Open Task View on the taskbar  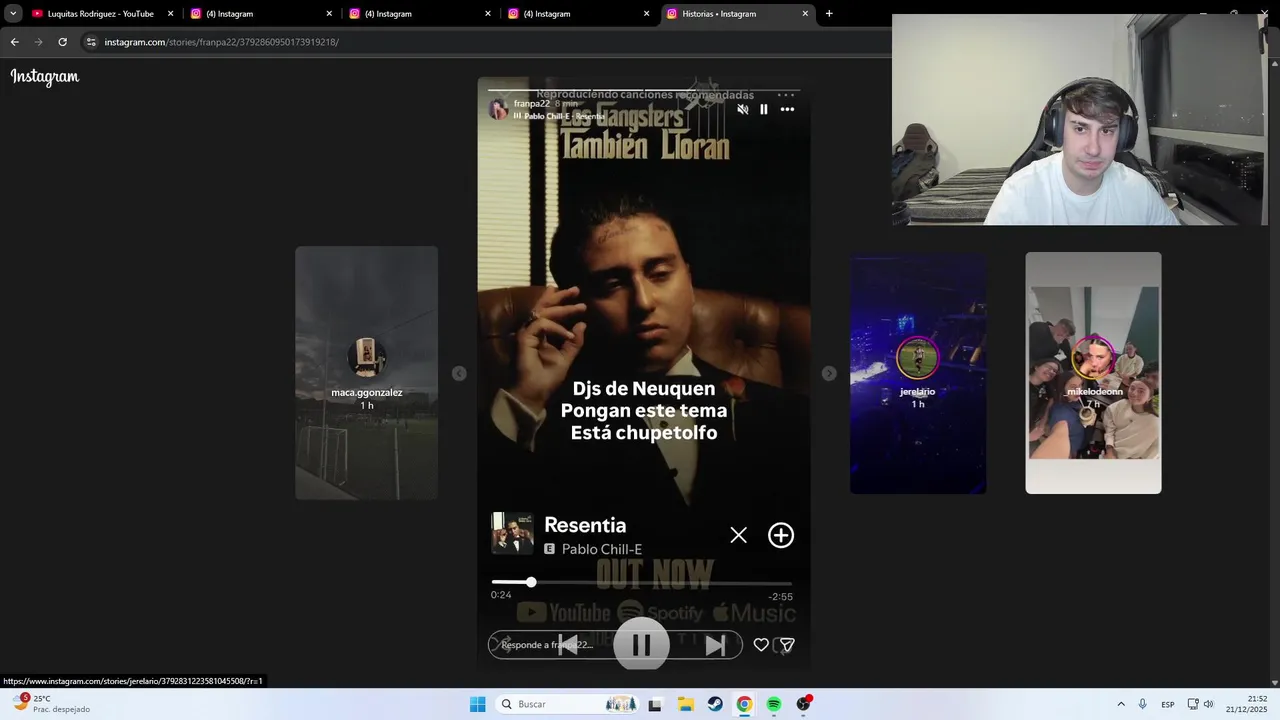[655, 704]
